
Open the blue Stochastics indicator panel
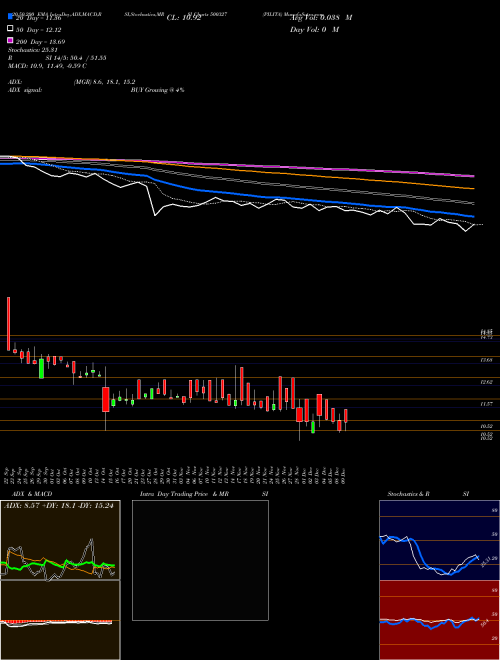[x=439, y=540]
